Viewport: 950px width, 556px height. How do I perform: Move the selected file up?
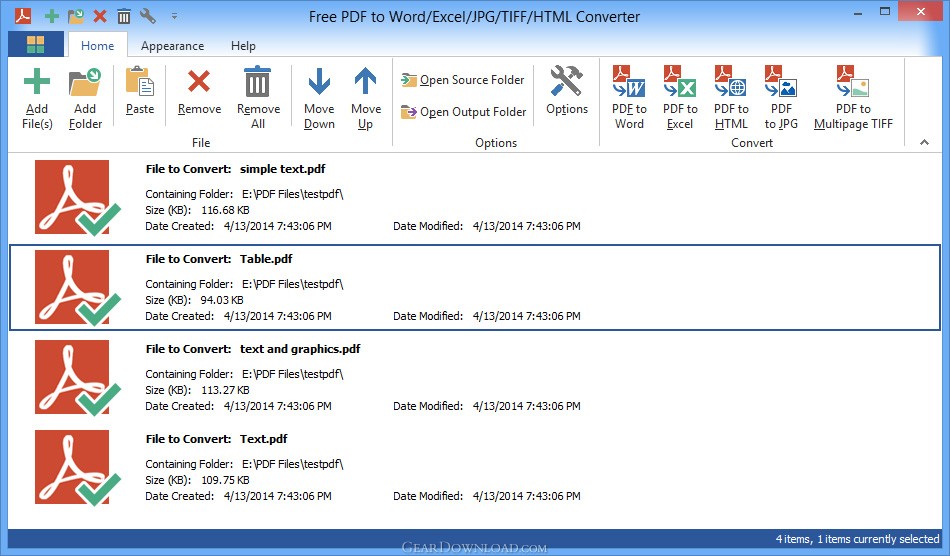point(366,99)
